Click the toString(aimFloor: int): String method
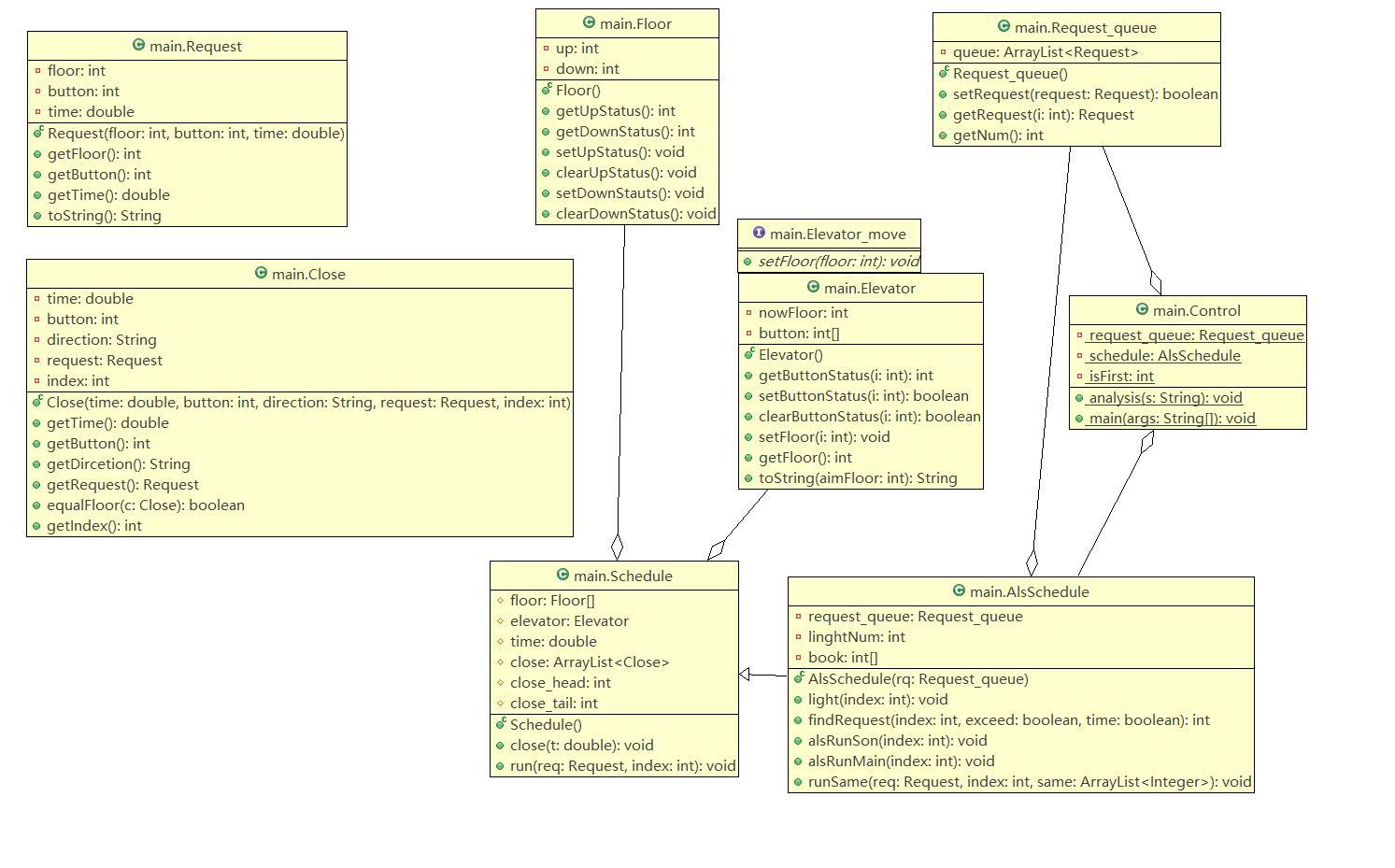The image size is (1395, 868). coord(858,478)
